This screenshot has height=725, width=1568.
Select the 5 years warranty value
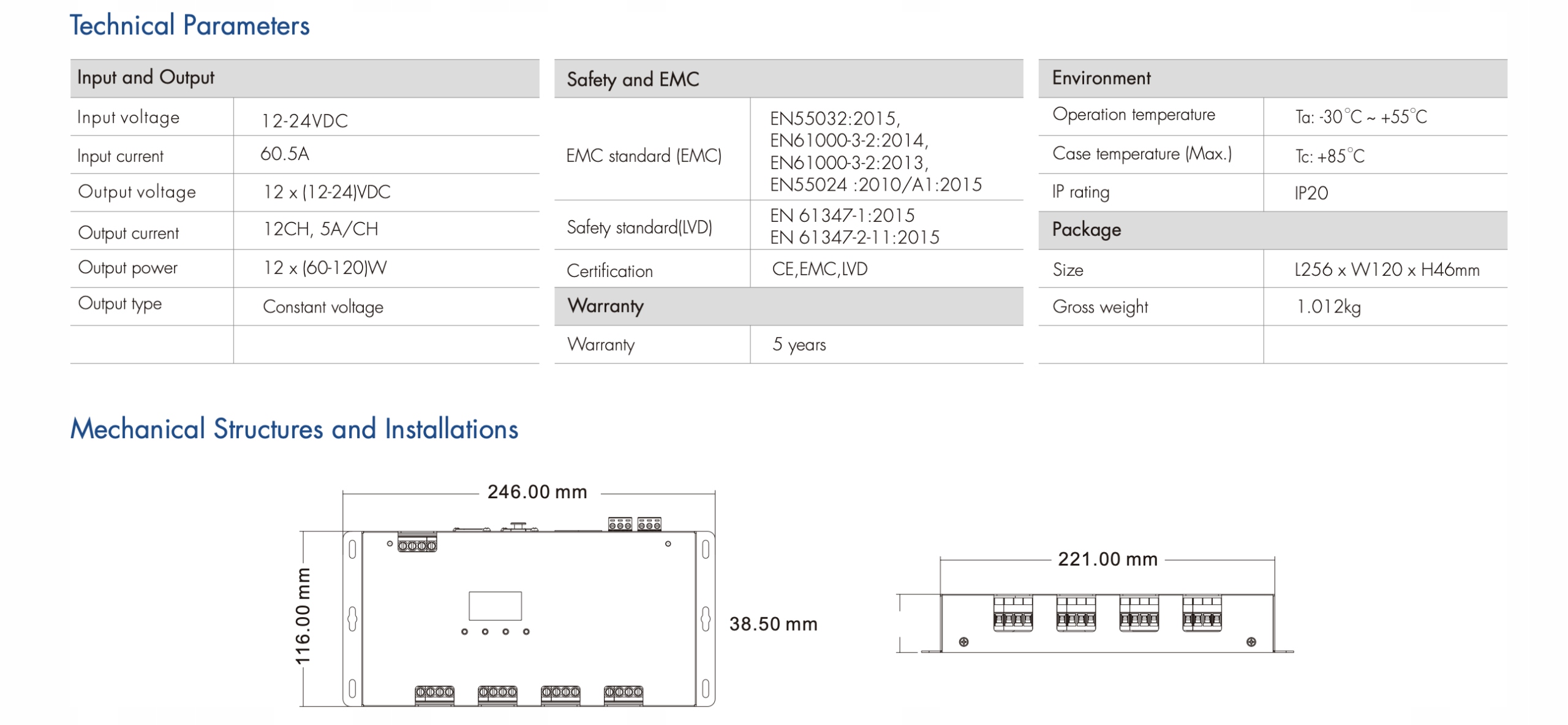click(799, 344)
